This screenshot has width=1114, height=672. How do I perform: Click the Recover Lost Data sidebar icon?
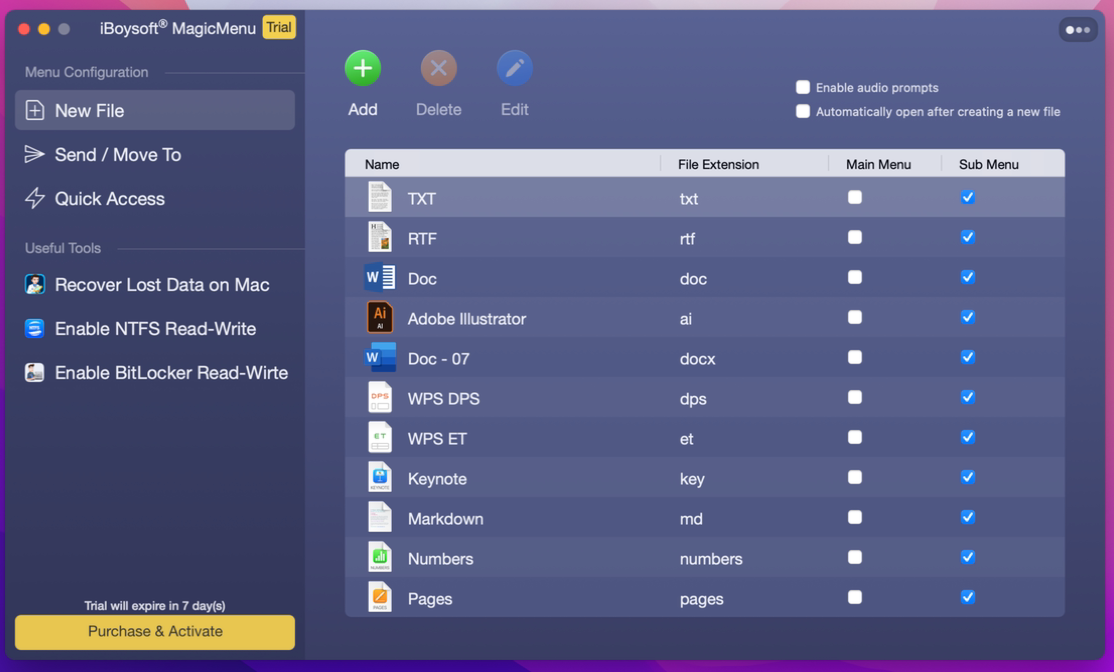point(34,284)
